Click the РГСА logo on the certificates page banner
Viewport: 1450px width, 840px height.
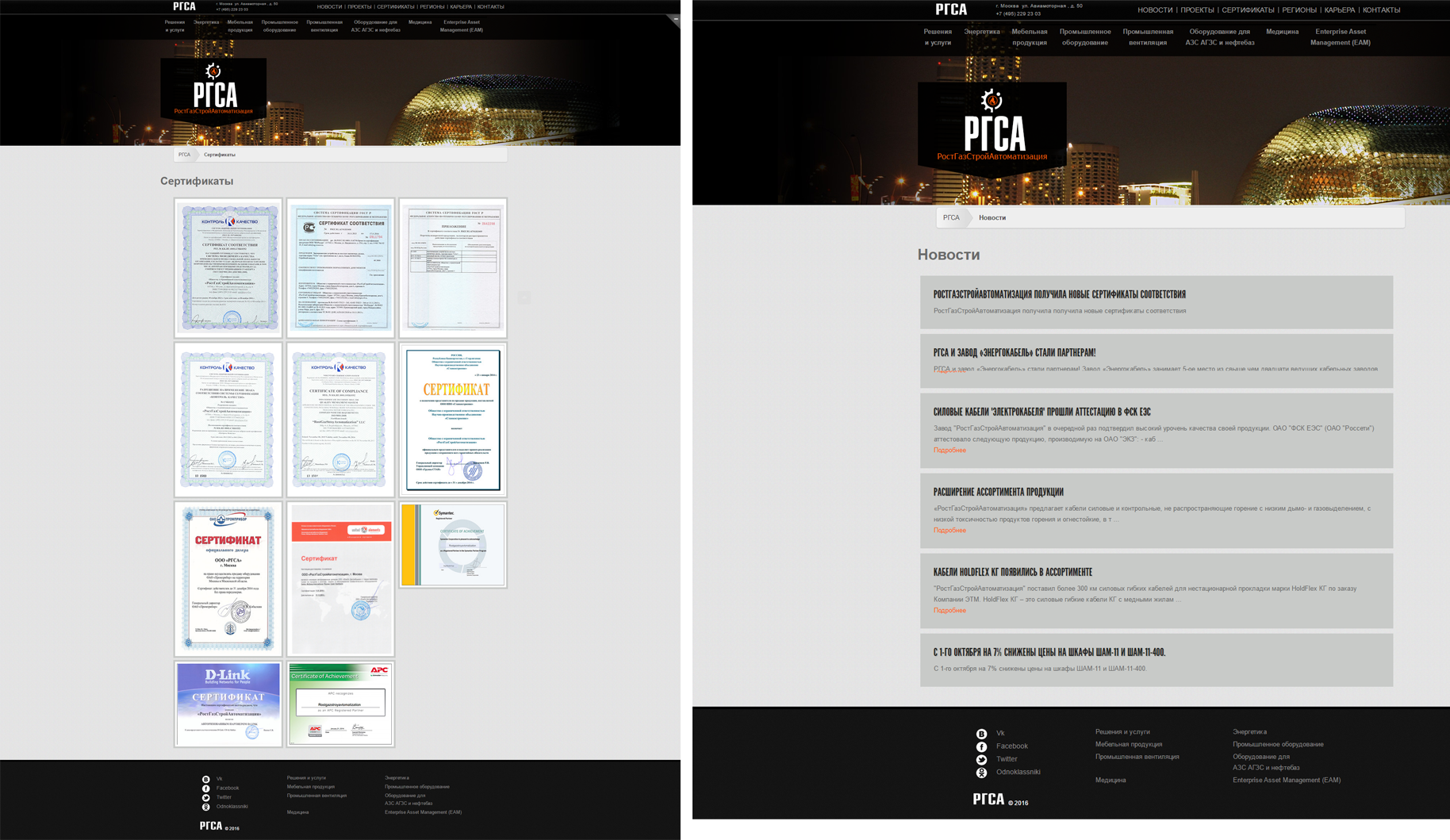213,89
